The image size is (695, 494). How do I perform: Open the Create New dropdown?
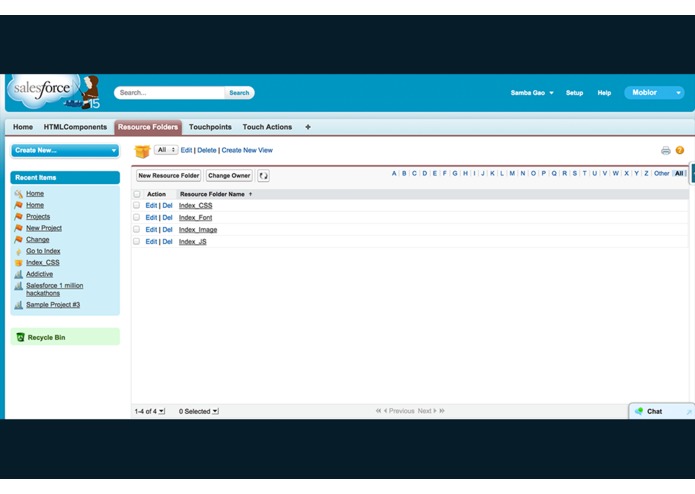click(65, 151)
